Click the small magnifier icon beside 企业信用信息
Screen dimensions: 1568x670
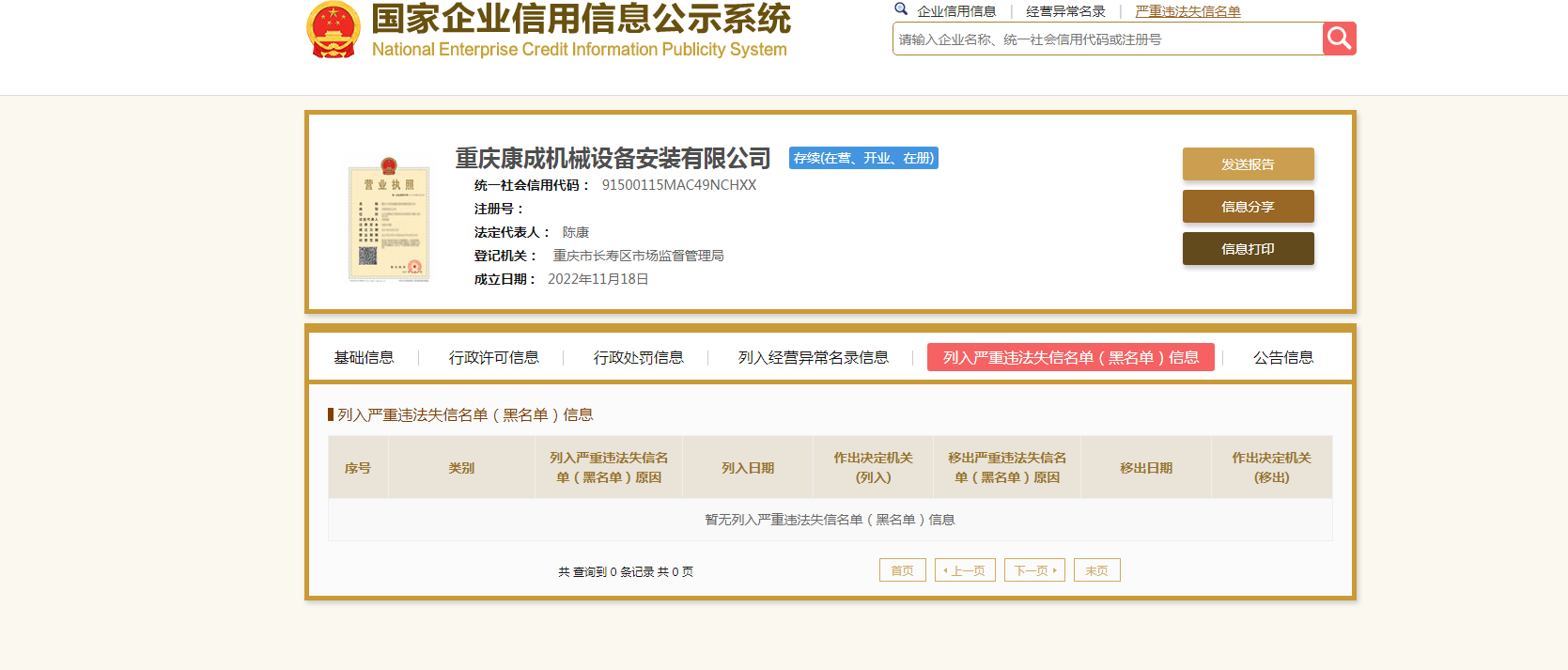click(901, 9)
